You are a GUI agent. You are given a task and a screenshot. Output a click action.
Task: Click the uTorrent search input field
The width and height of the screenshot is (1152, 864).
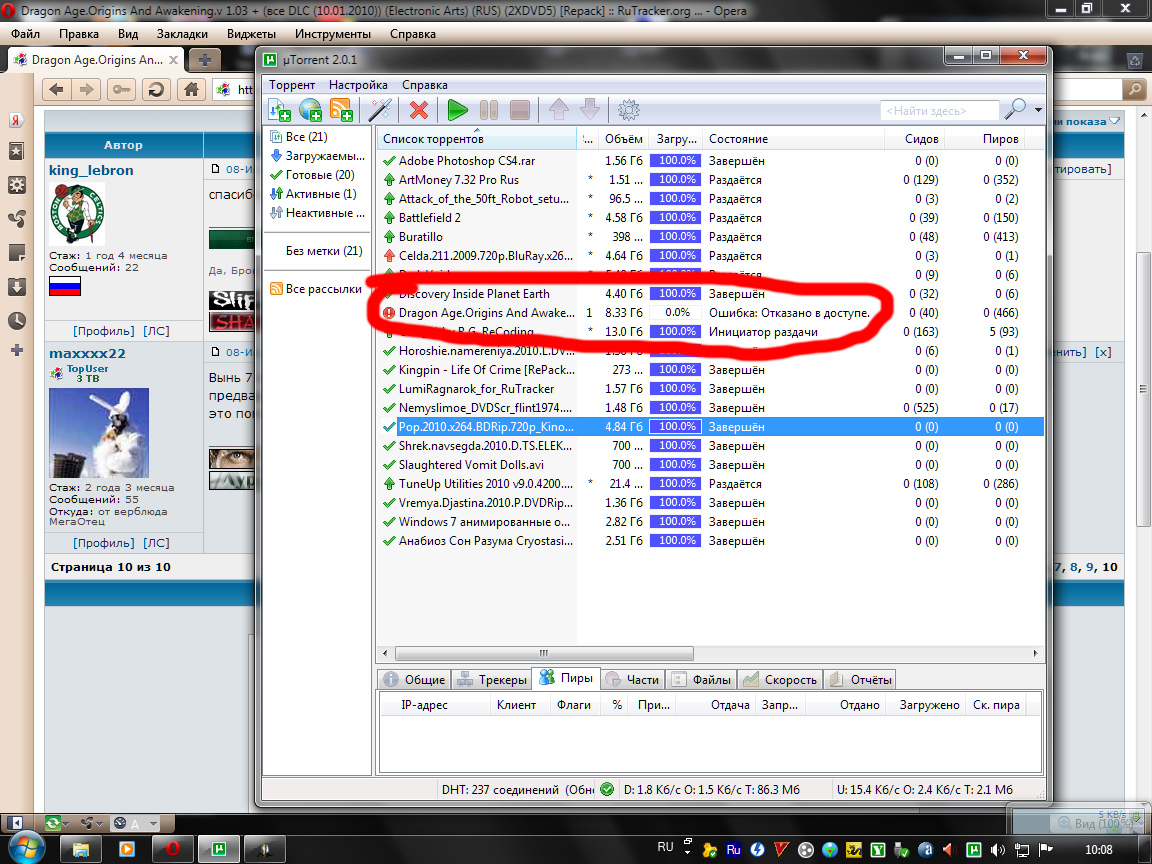pos(940,111)
